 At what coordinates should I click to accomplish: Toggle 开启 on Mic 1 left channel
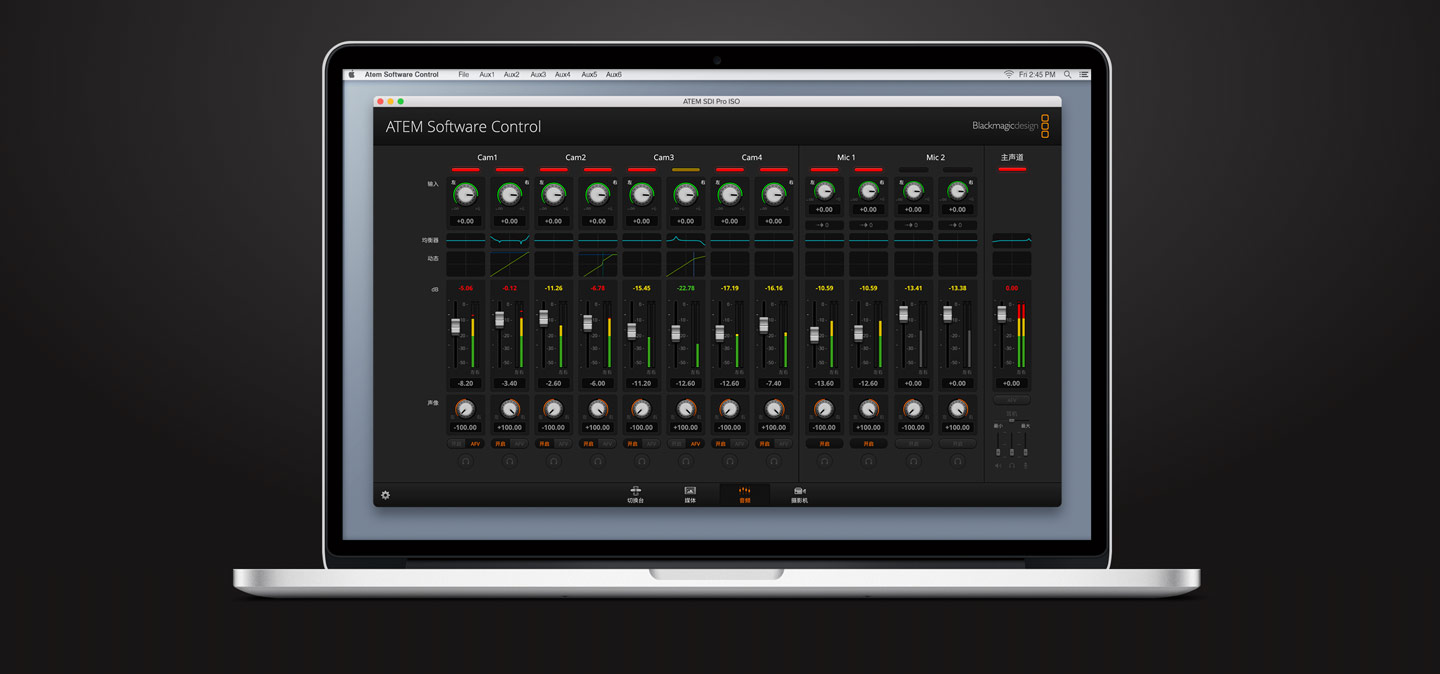click(x=824, y=444)
